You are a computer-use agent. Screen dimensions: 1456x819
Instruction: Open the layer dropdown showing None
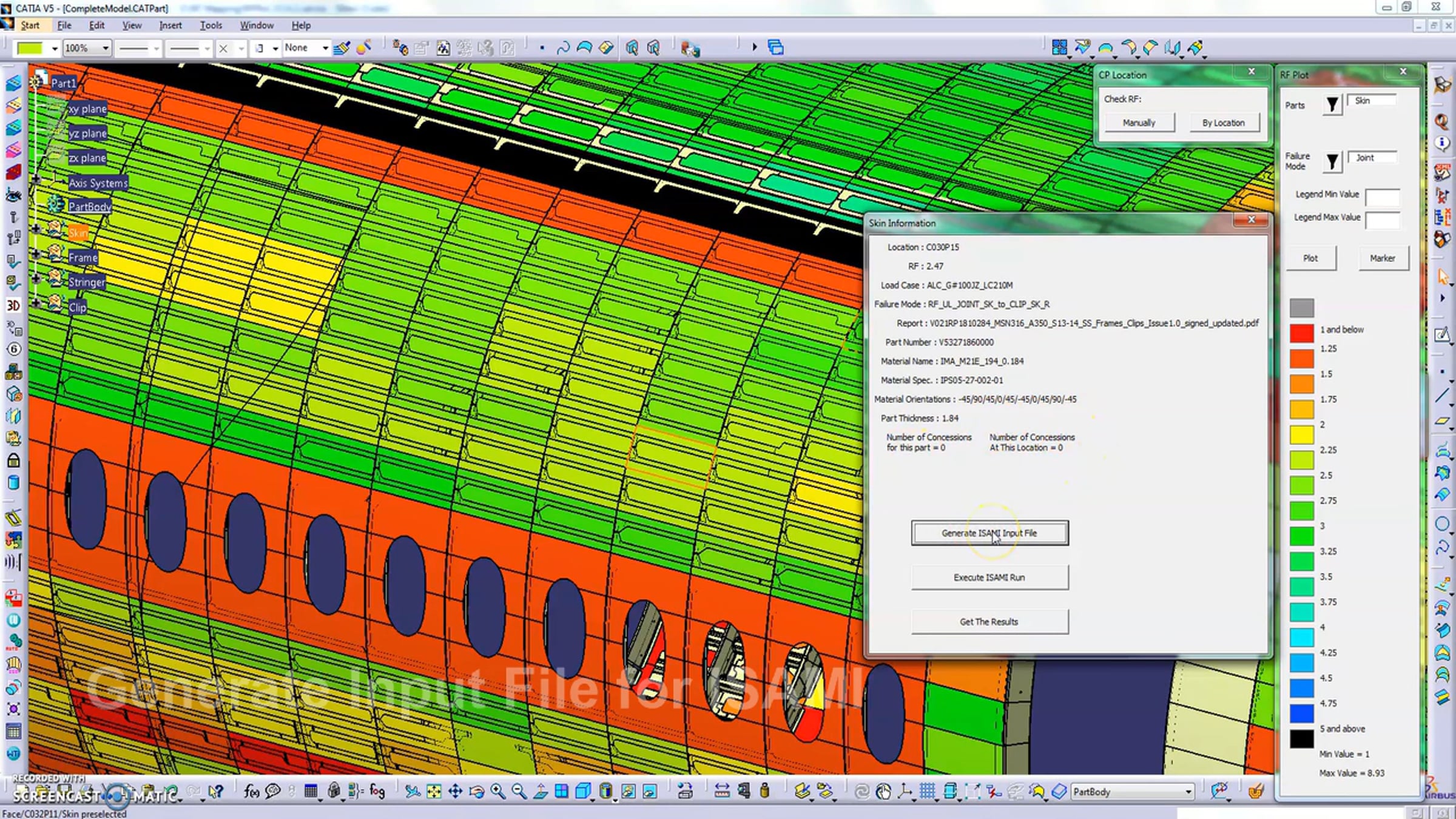[325, 48]
